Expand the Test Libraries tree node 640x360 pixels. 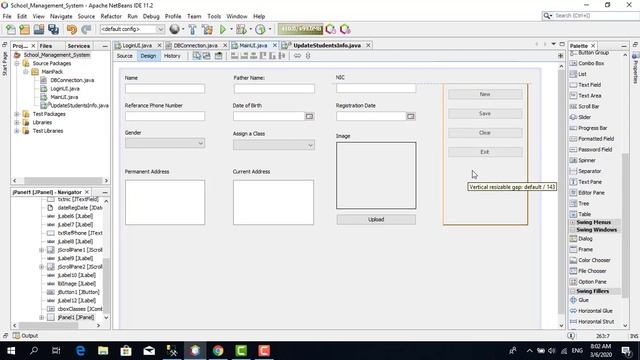pos(17,131)
